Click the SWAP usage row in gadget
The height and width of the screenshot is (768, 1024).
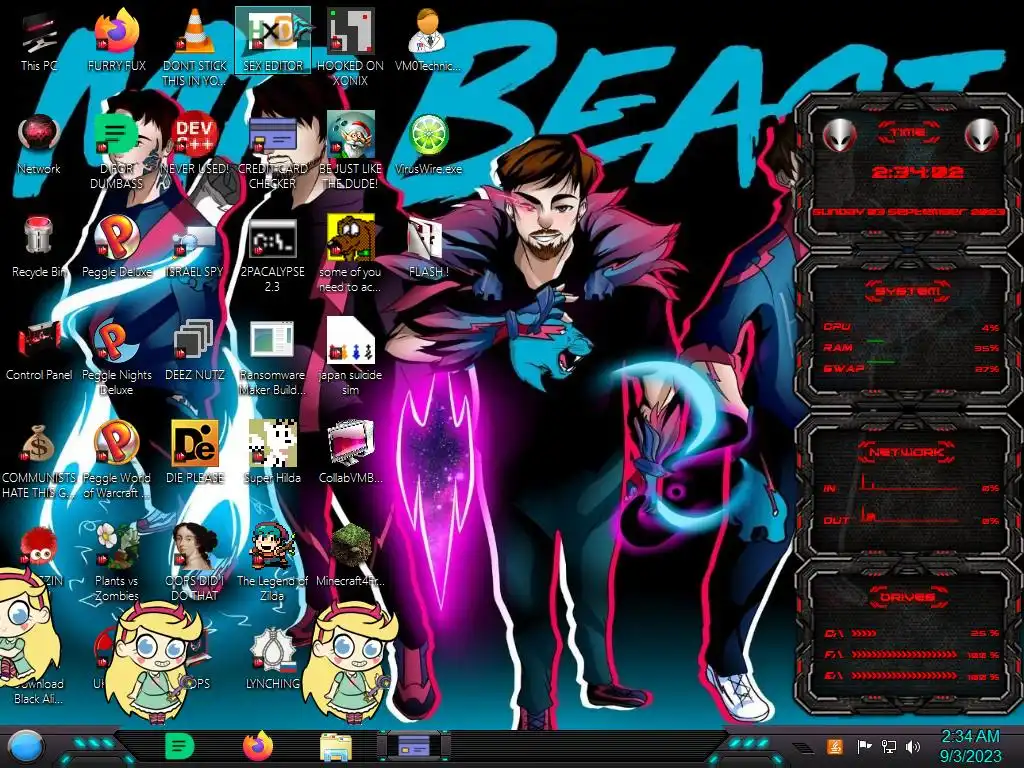tap(910, 368)
